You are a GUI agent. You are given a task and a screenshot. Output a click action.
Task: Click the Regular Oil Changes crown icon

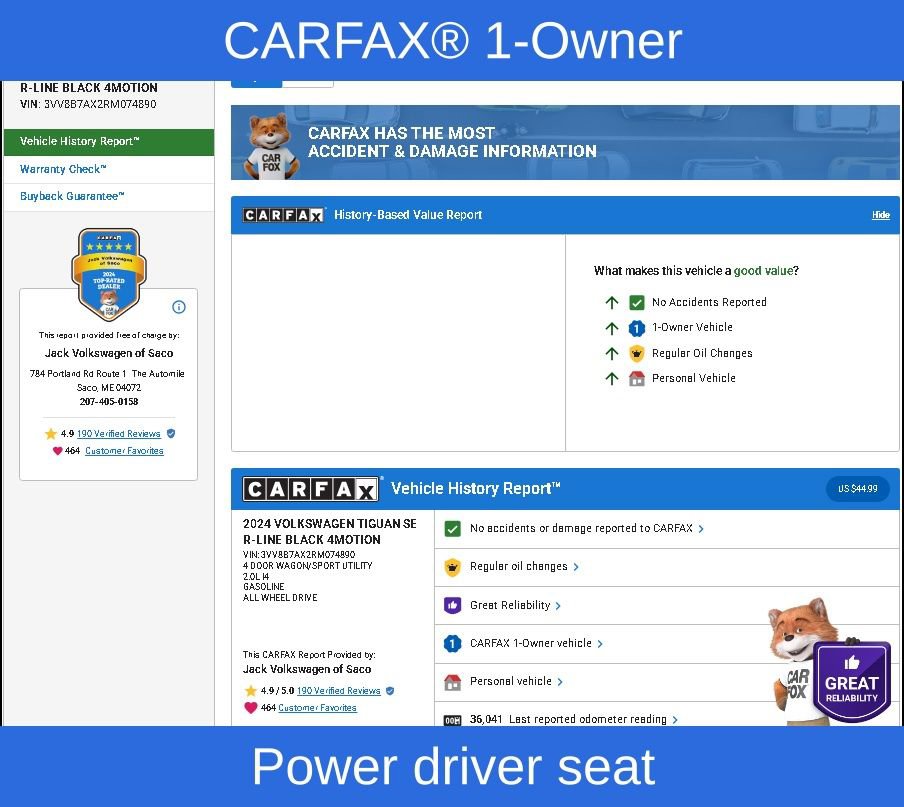[x=637, y=353]
